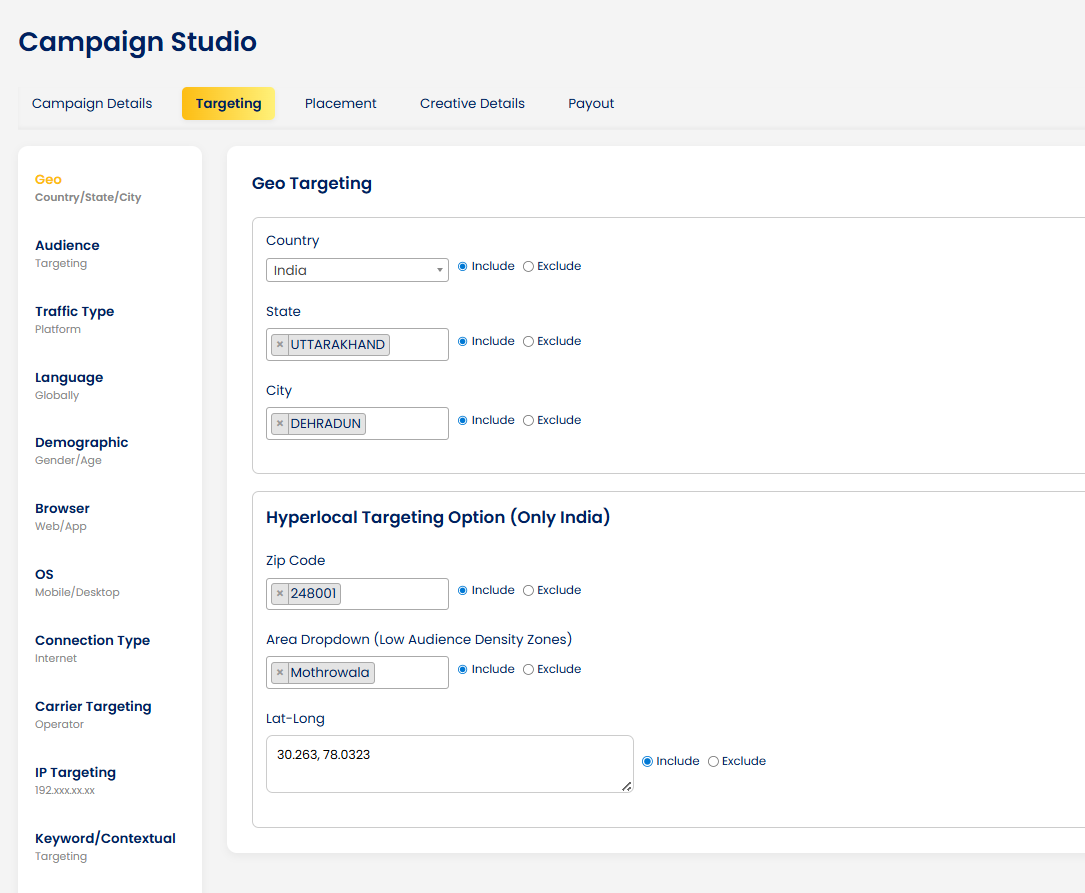
Task: Remove the Mothrowala area tag
Action: [x=280, y=672]
